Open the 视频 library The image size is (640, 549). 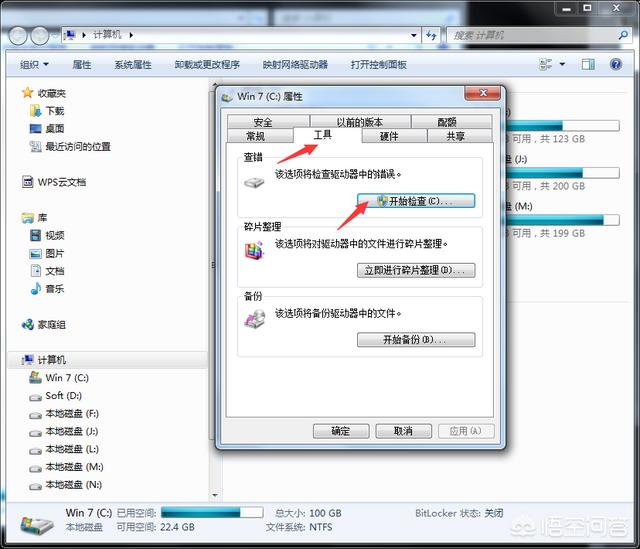point(47,235)
